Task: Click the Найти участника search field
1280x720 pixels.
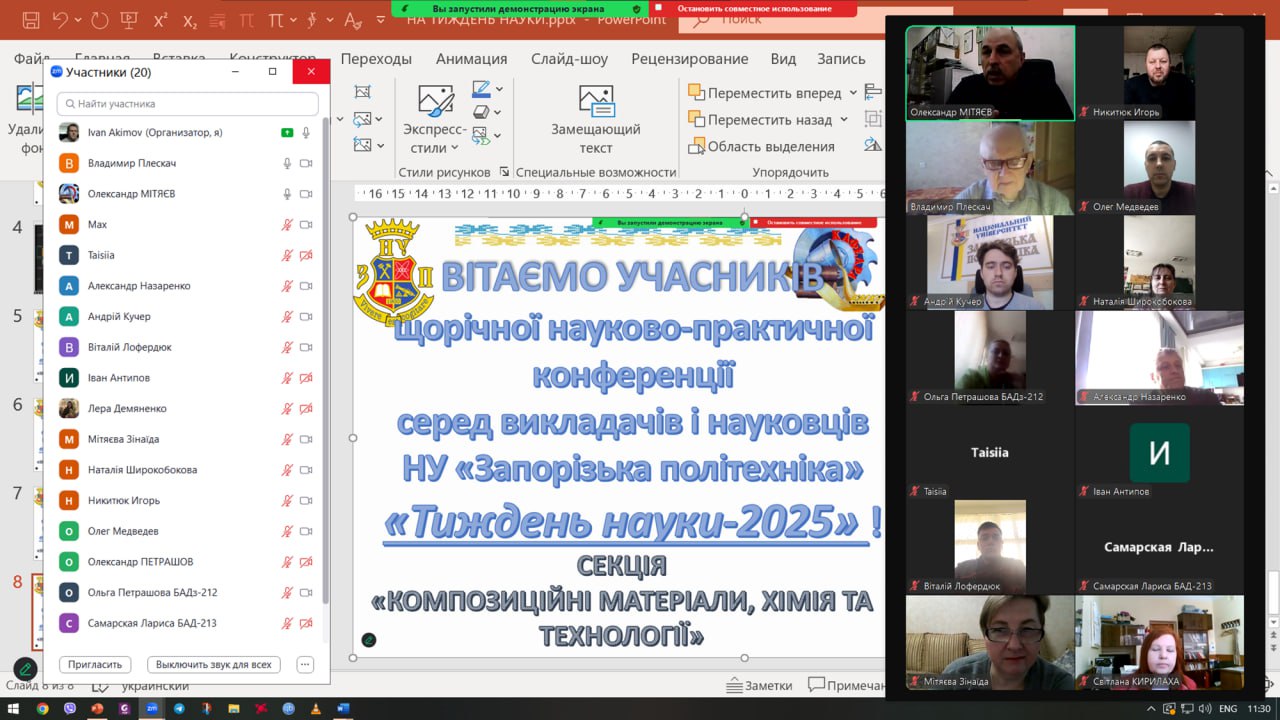Action: (188, 104)
